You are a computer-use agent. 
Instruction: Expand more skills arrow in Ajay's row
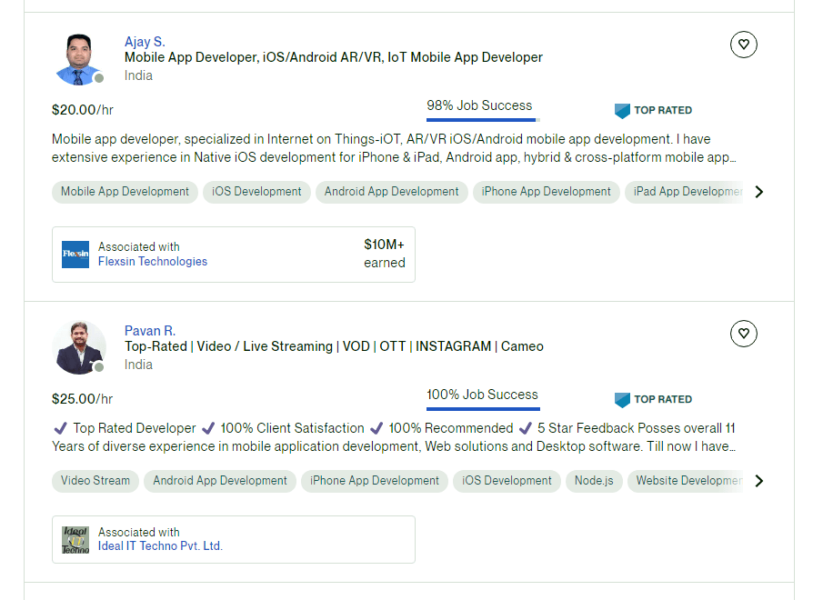[759, 192]
